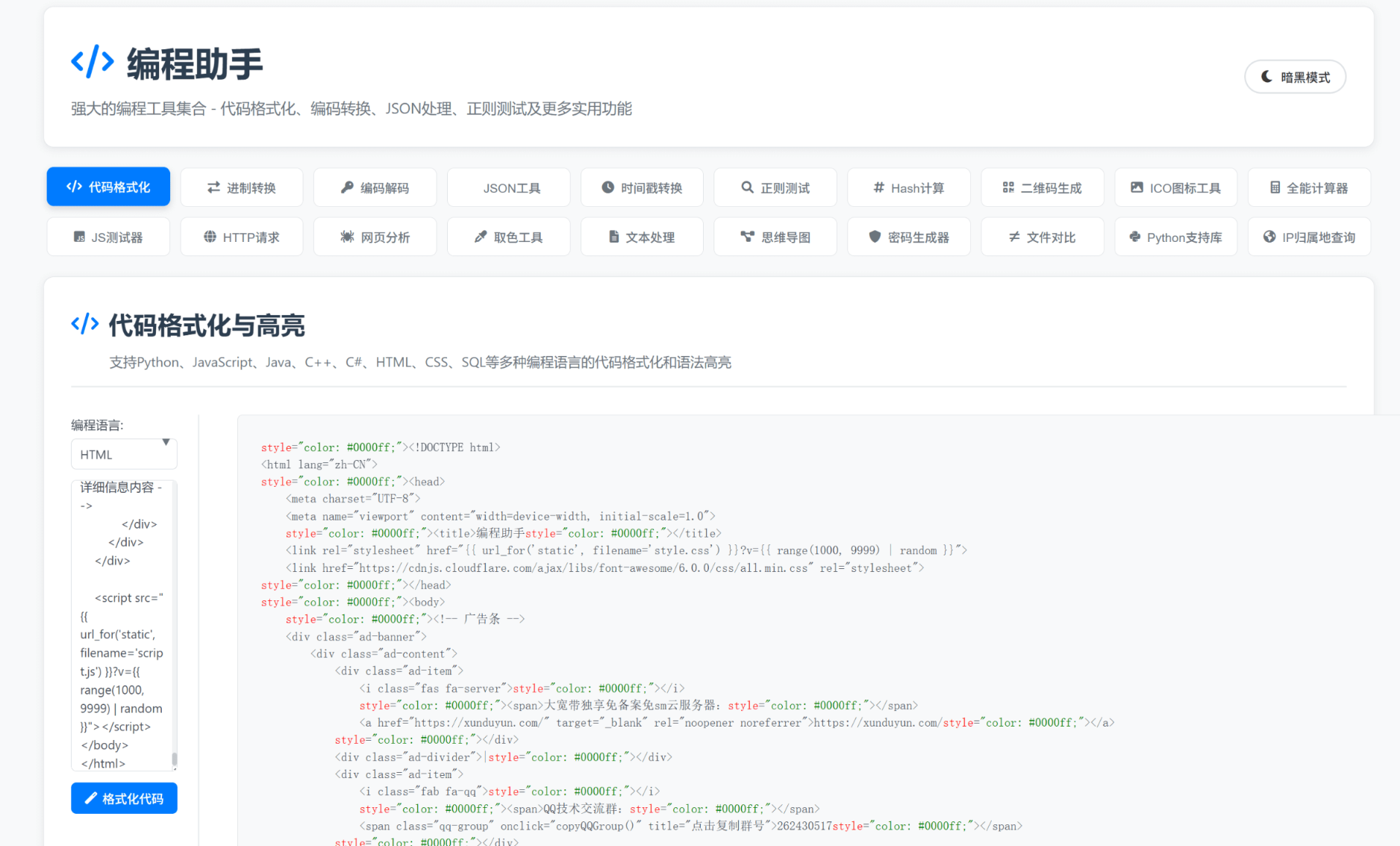Click the QR code icon on 二维码生成
This screenshot has height=846, width=1400.
[1008, 187]
